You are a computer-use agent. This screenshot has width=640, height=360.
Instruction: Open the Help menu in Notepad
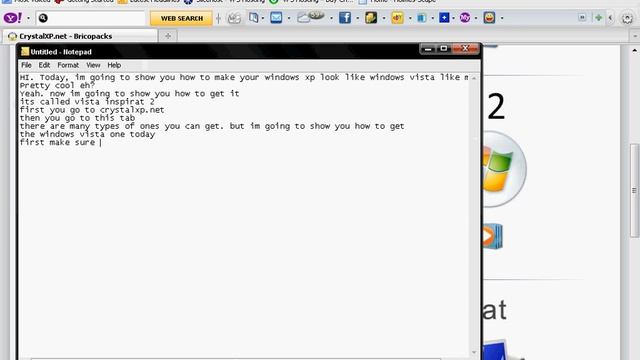(114, 65)
